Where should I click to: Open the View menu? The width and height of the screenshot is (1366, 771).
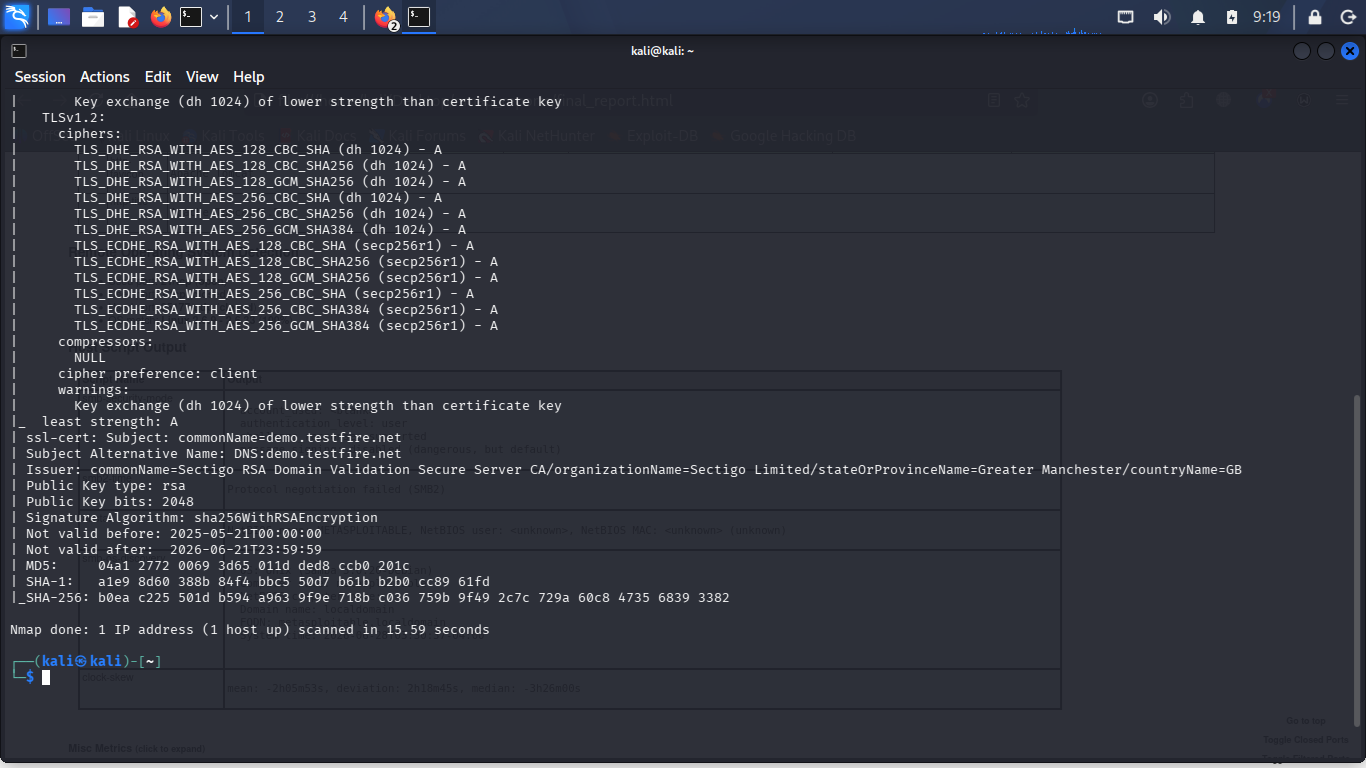(x=202, y=77)
